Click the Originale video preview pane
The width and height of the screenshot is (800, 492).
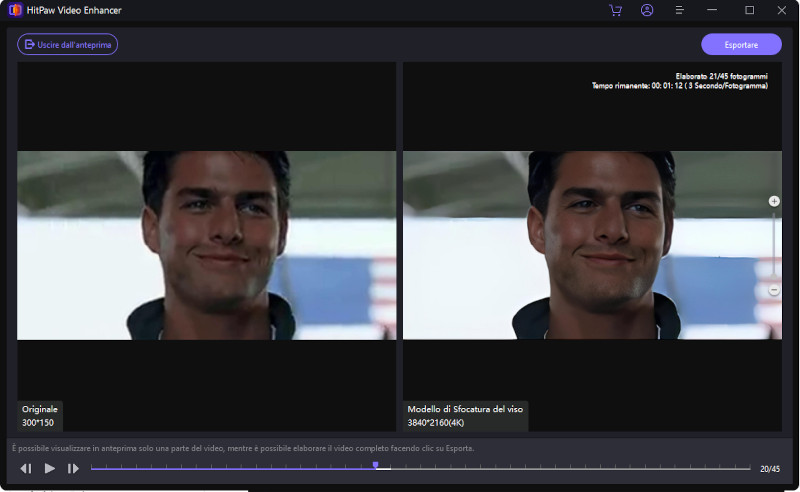coord(207,245)
